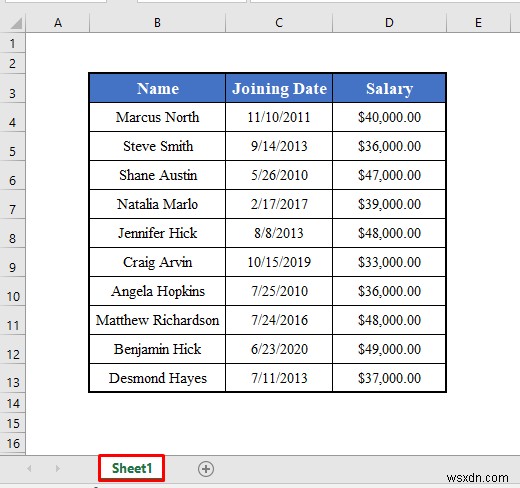This screenshot has height=488, width=520.
Task: Click the date 10/15/2019
Action: click(x=279, y=262)
